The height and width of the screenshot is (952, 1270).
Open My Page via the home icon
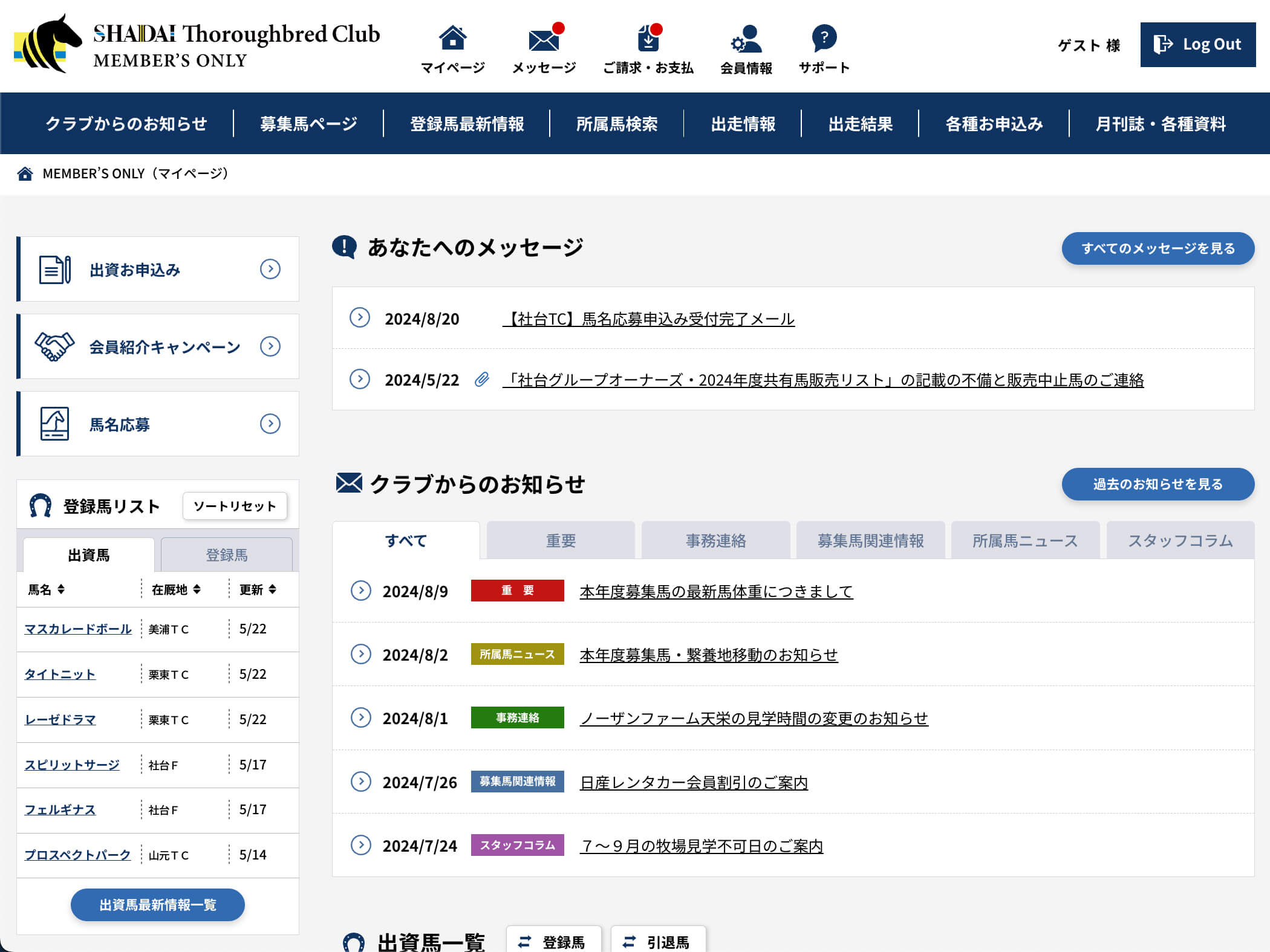[x=452, y=39]
